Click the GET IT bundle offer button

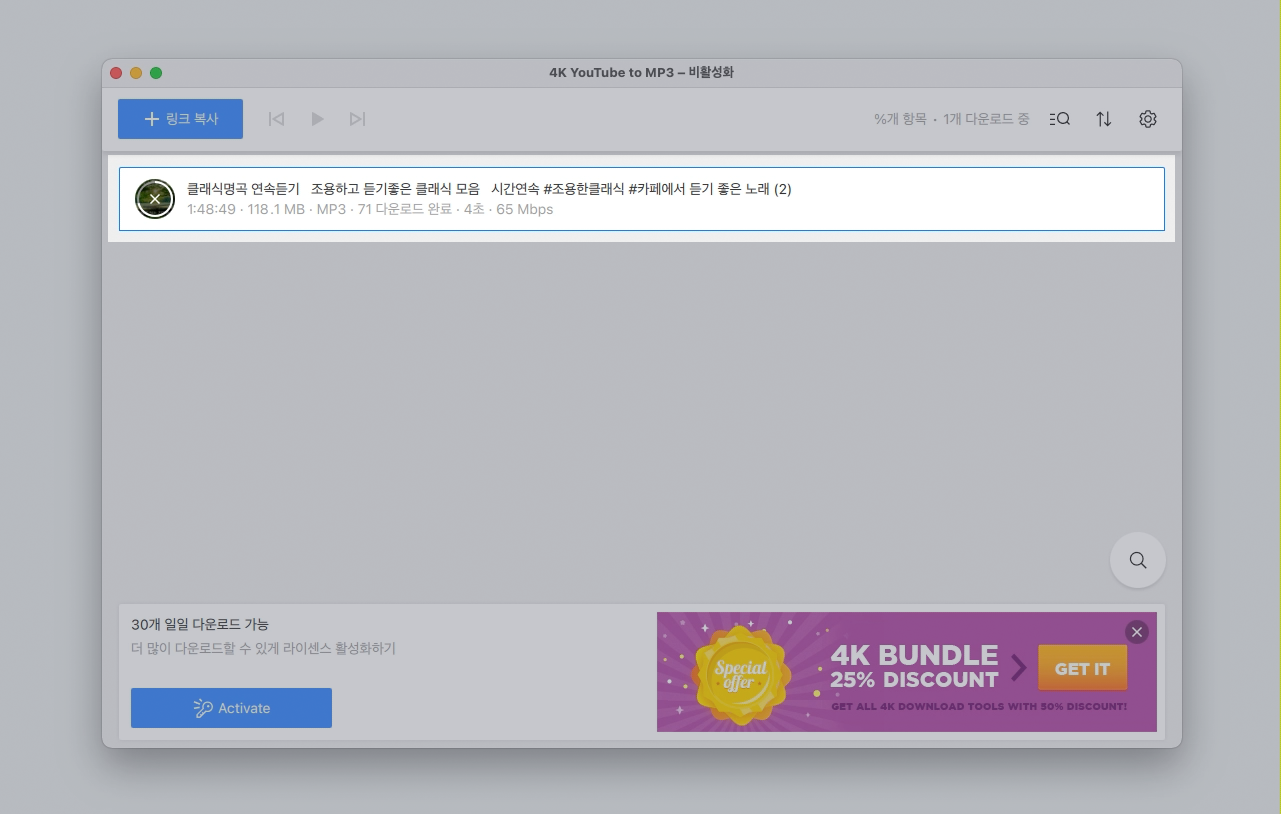click(x=1082, y=669)
